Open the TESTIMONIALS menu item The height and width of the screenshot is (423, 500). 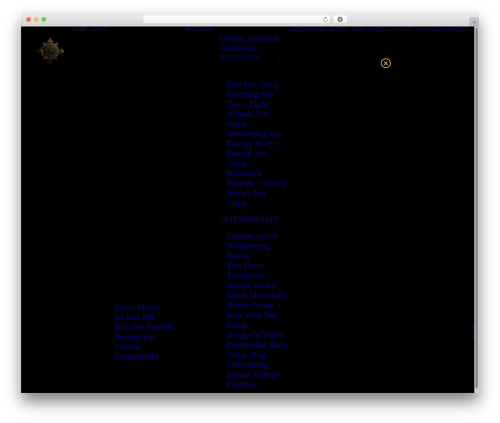tap(308, 29)
